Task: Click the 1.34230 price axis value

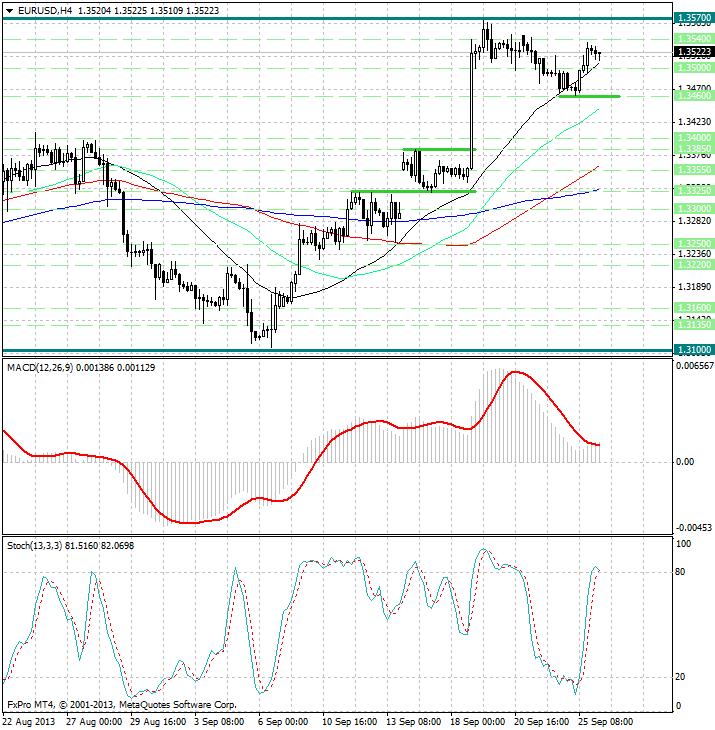Action: coord(695,122)
